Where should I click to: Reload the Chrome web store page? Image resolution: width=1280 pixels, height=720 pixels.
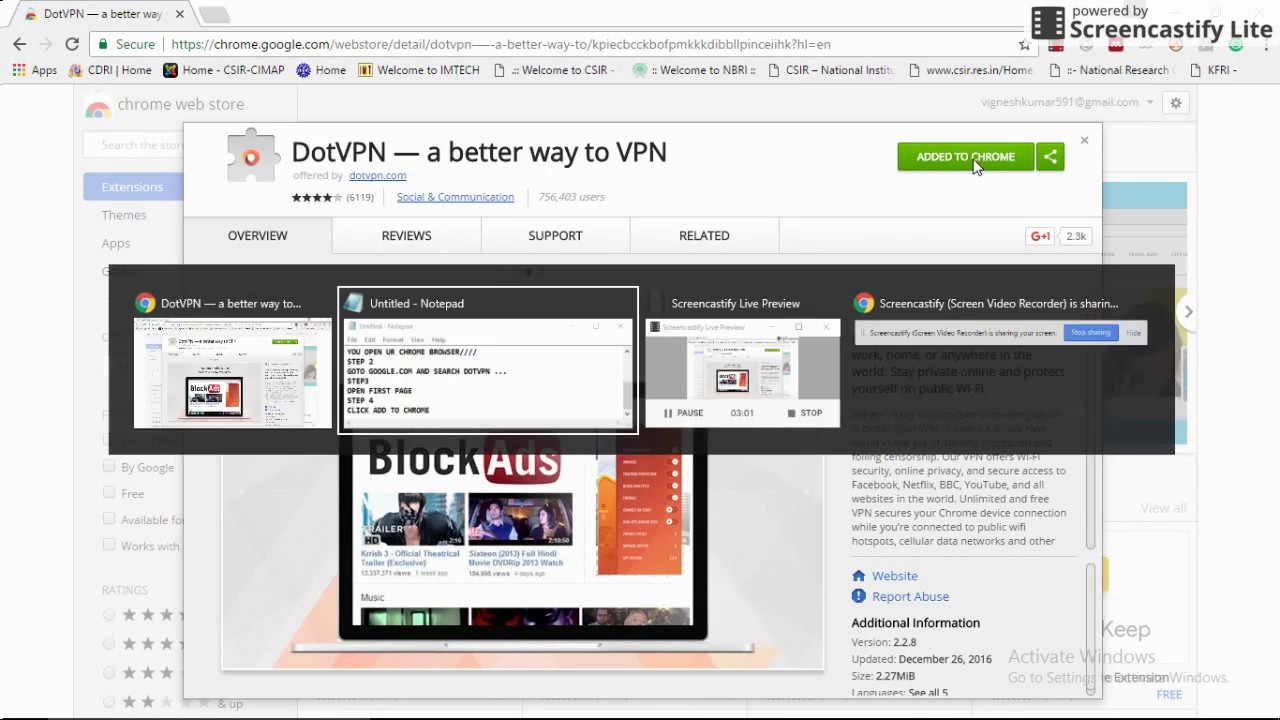click(72, 44)
